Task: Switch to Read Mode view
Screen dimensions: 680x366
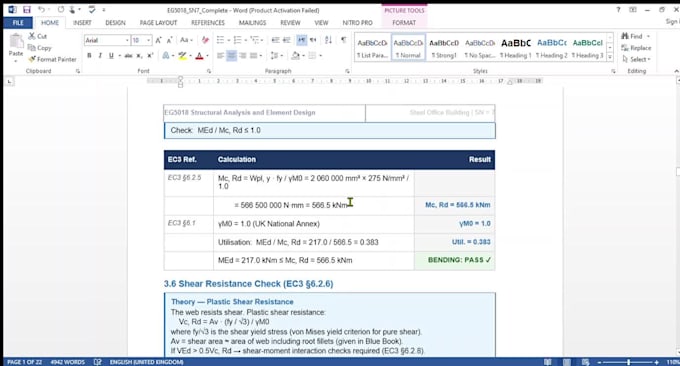Action: pos(548,362)
